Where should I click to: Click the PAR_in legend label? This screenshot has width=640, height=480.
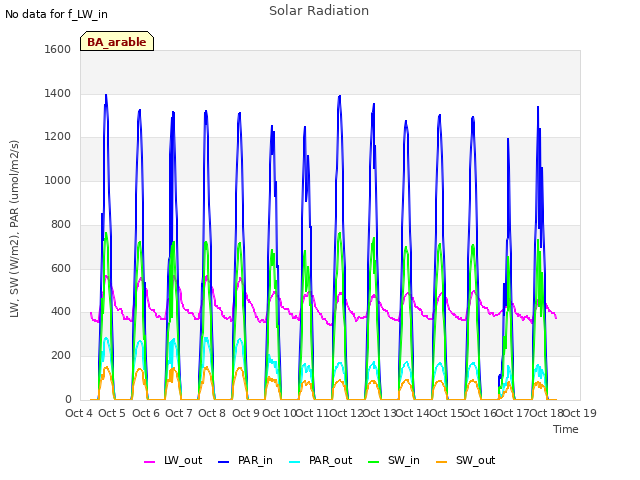[255, 461]
